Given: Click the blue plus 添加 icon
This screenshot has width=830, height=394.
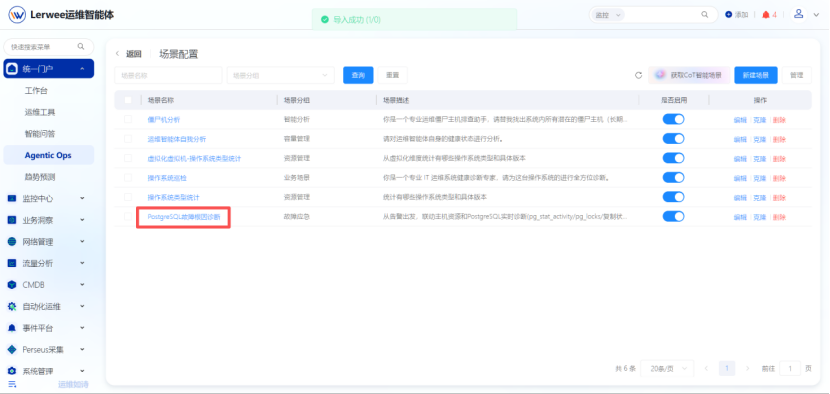Looking at the screenshot, I should 728,15.
